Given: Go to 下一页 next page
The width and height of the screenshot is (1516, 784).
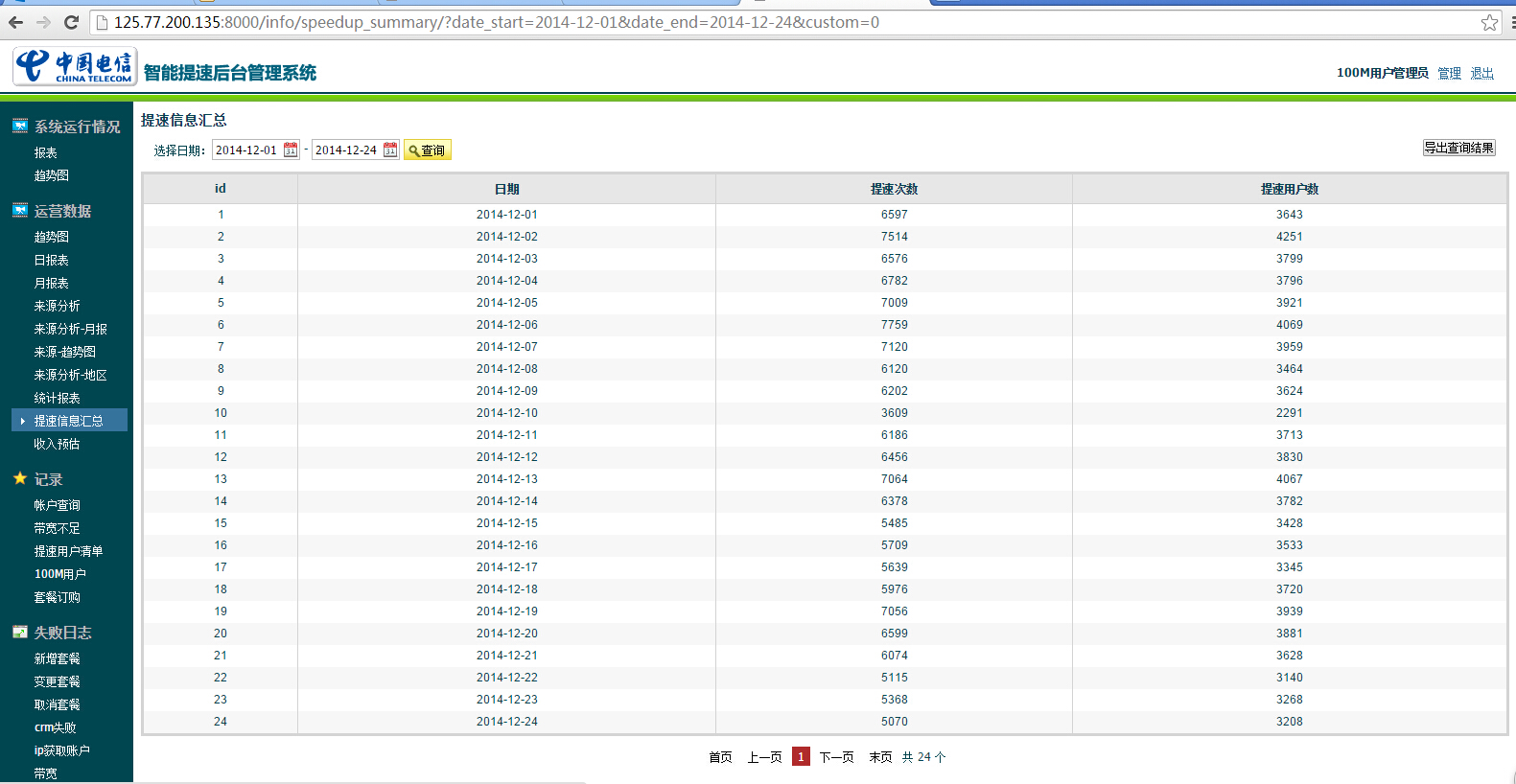Looking at the screenshot, I should 836,757.
